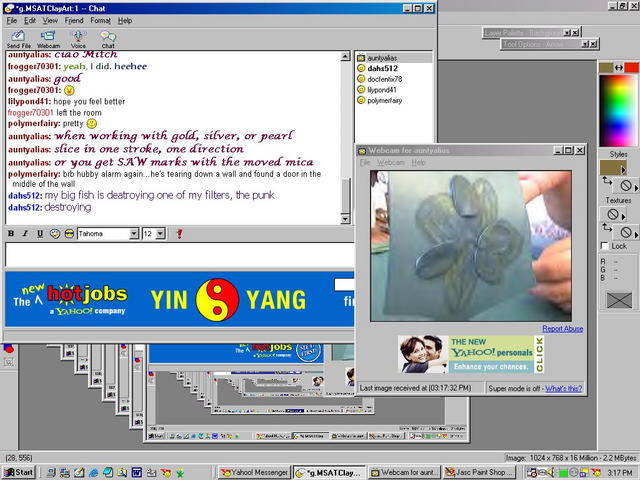Toggle underline text formatting
This screenshot has height=480, width=640.
(x=40, y=233)
